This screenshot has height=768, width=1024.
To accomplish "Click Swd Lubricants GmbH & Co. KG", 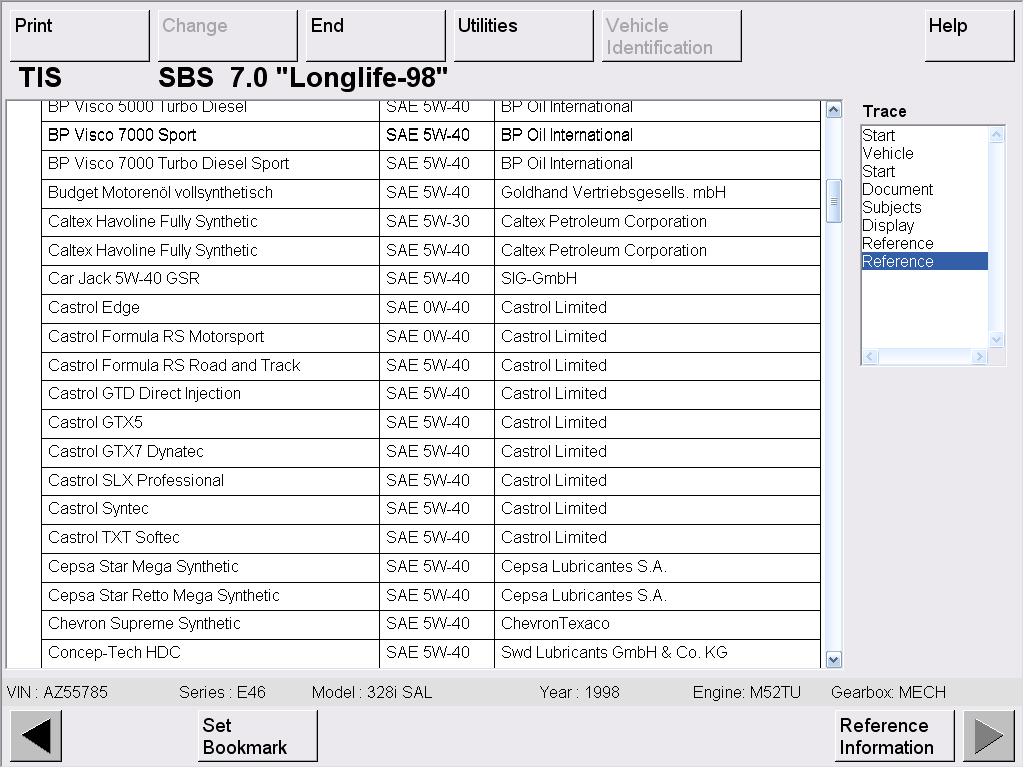I will point(658,652).
